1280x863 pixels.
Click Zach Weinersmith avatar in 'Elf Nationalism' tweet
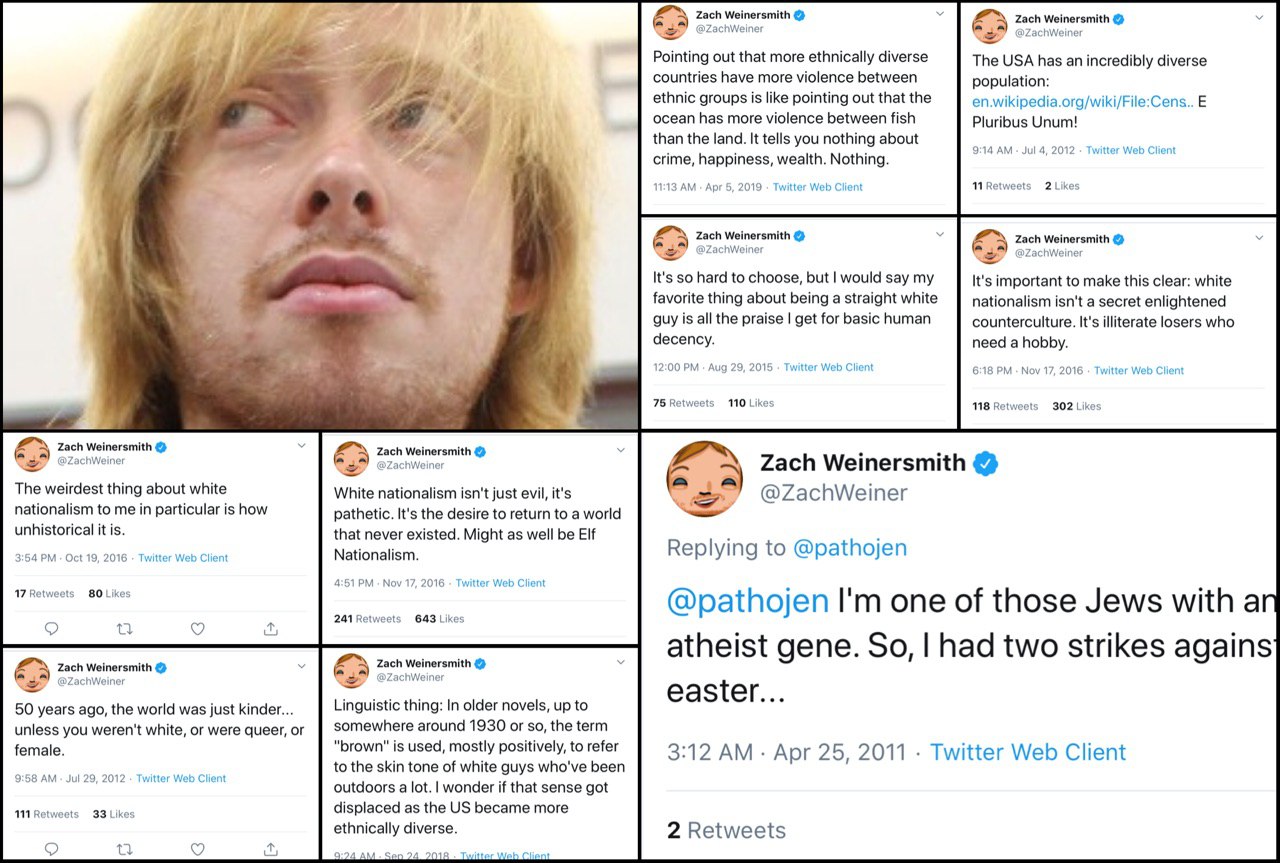[x=351, y=458]
